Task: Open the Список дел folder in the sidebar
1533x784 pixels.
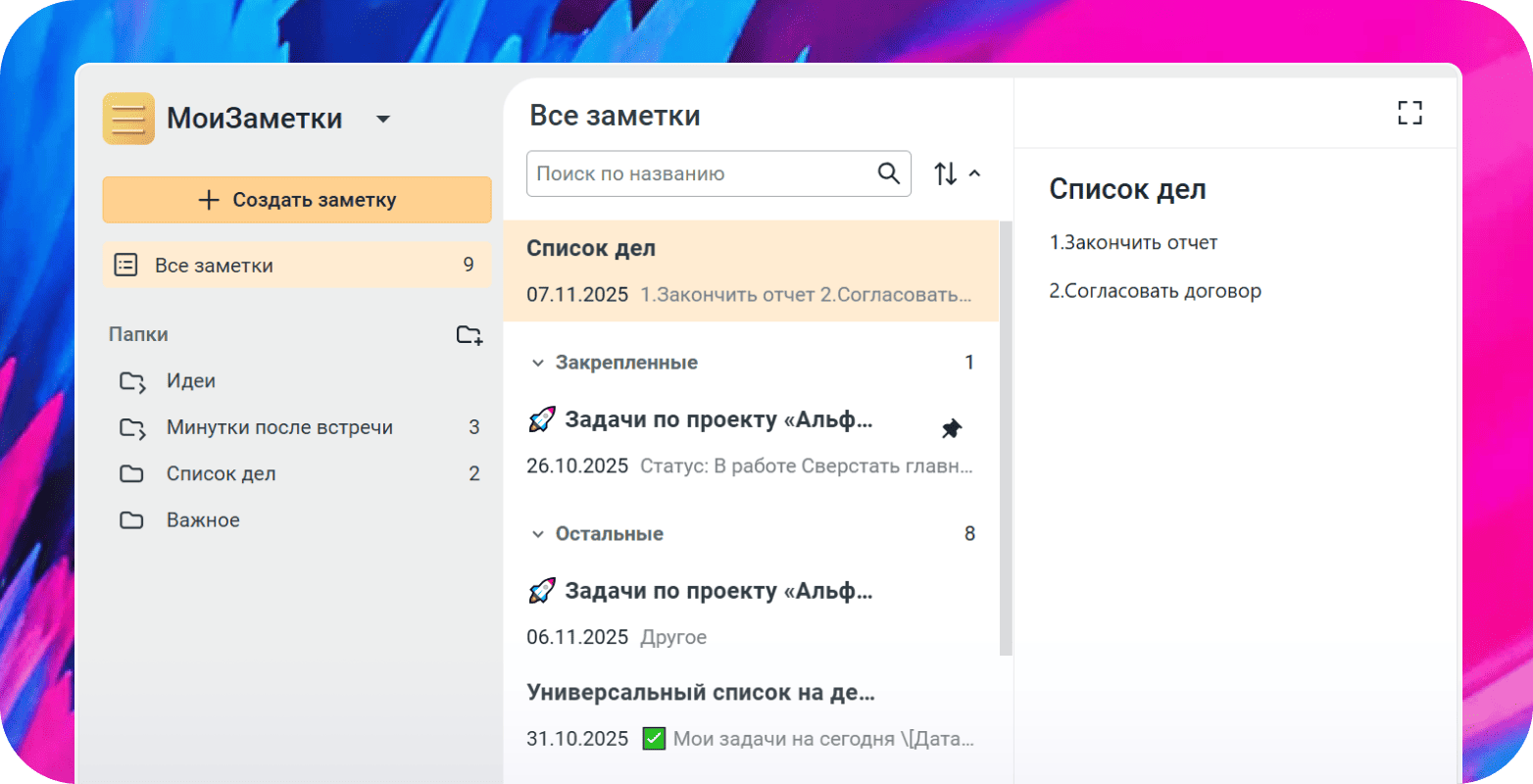Action: click(x=221, y=474)
